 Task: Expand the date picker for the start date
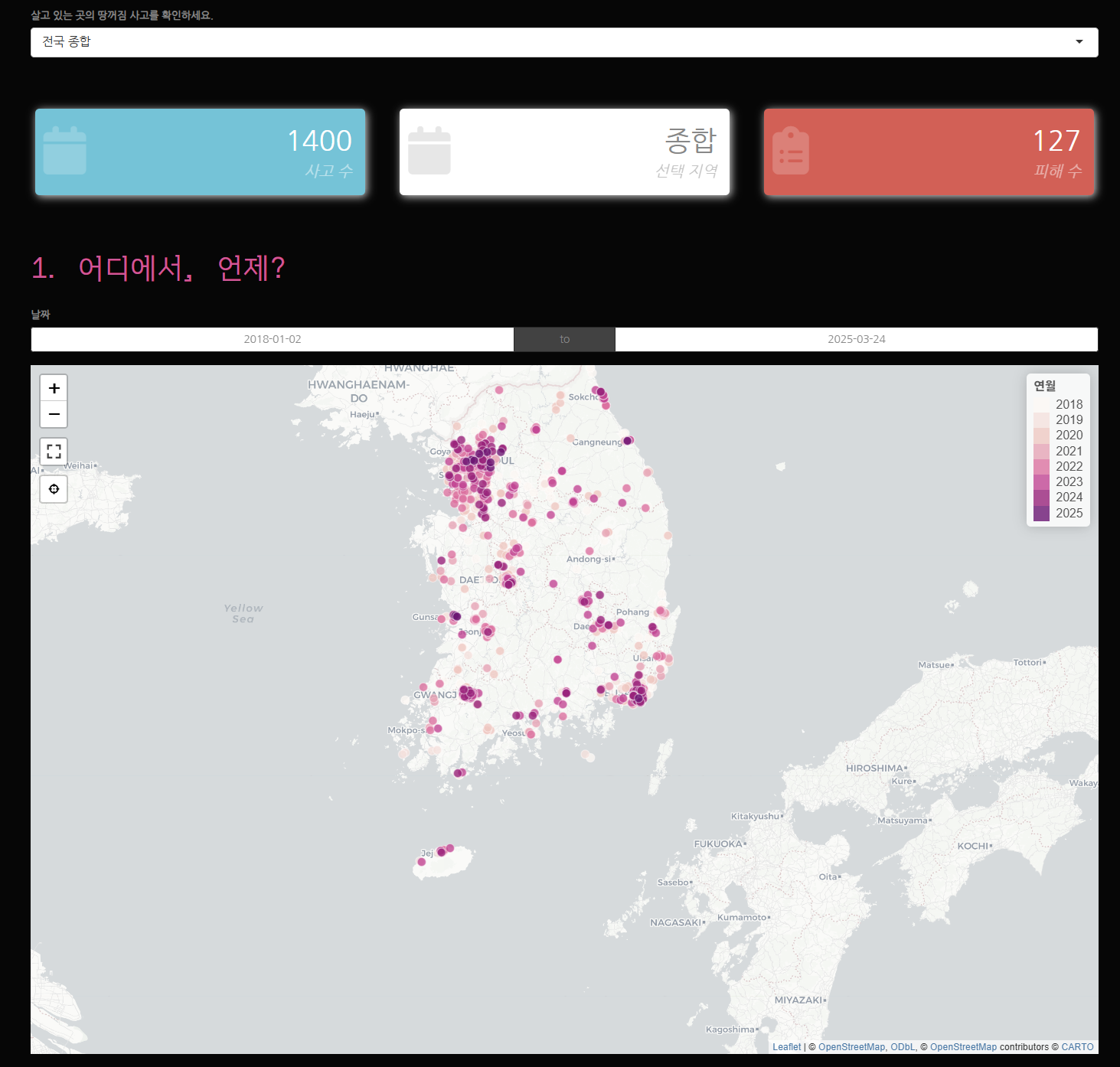(272, 339)
